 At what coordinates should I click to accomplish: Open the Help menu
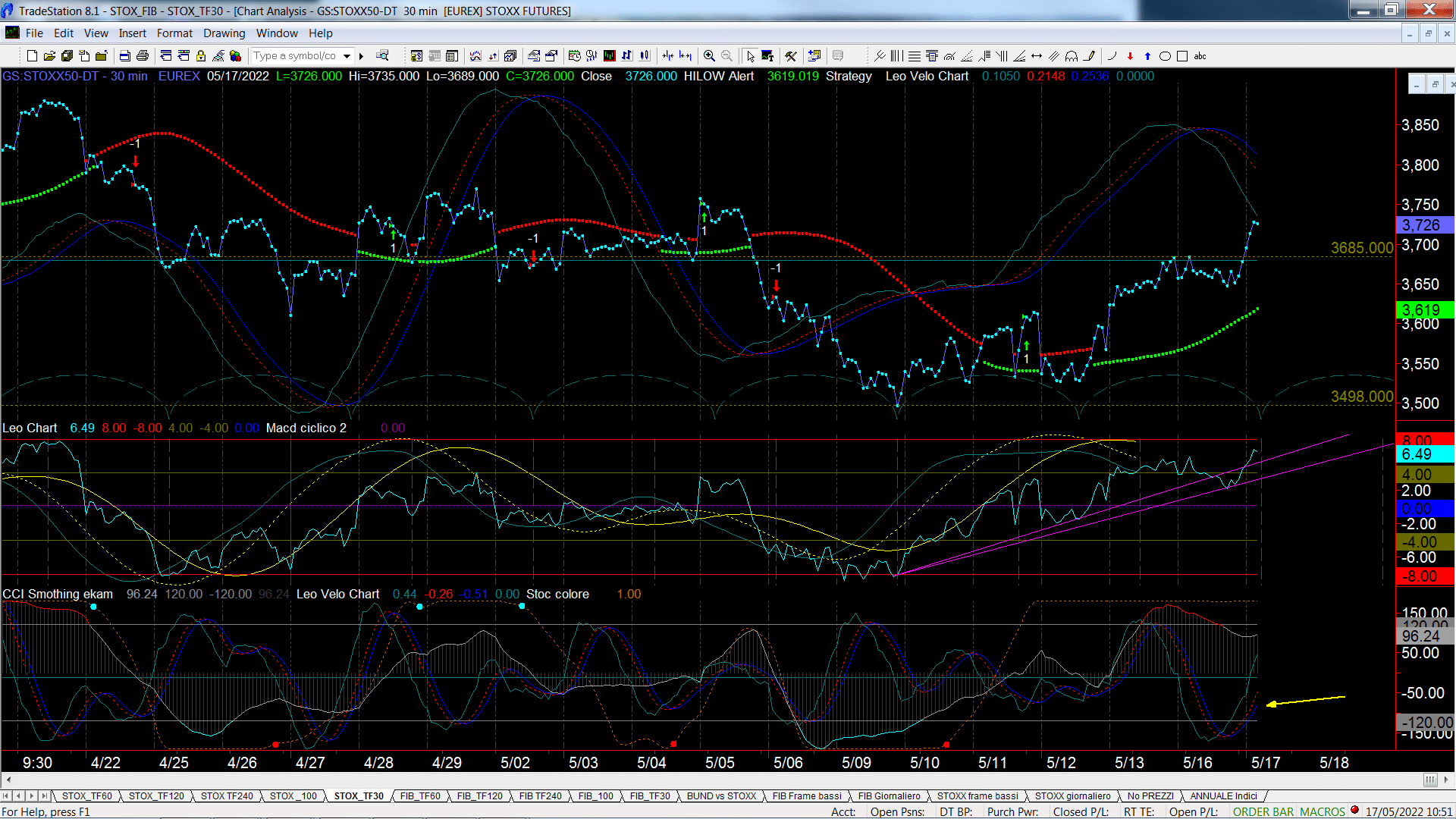[x=320, y=33]
